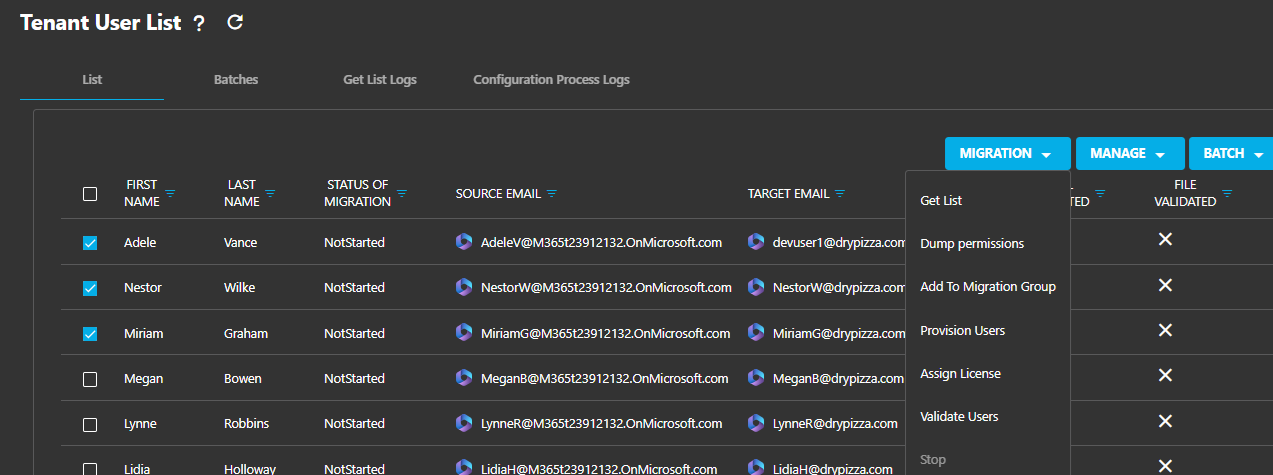Viewport: 1273px width, 475px height.
Task: Click the help question mark icon
Action: click(x=199, y=23)
